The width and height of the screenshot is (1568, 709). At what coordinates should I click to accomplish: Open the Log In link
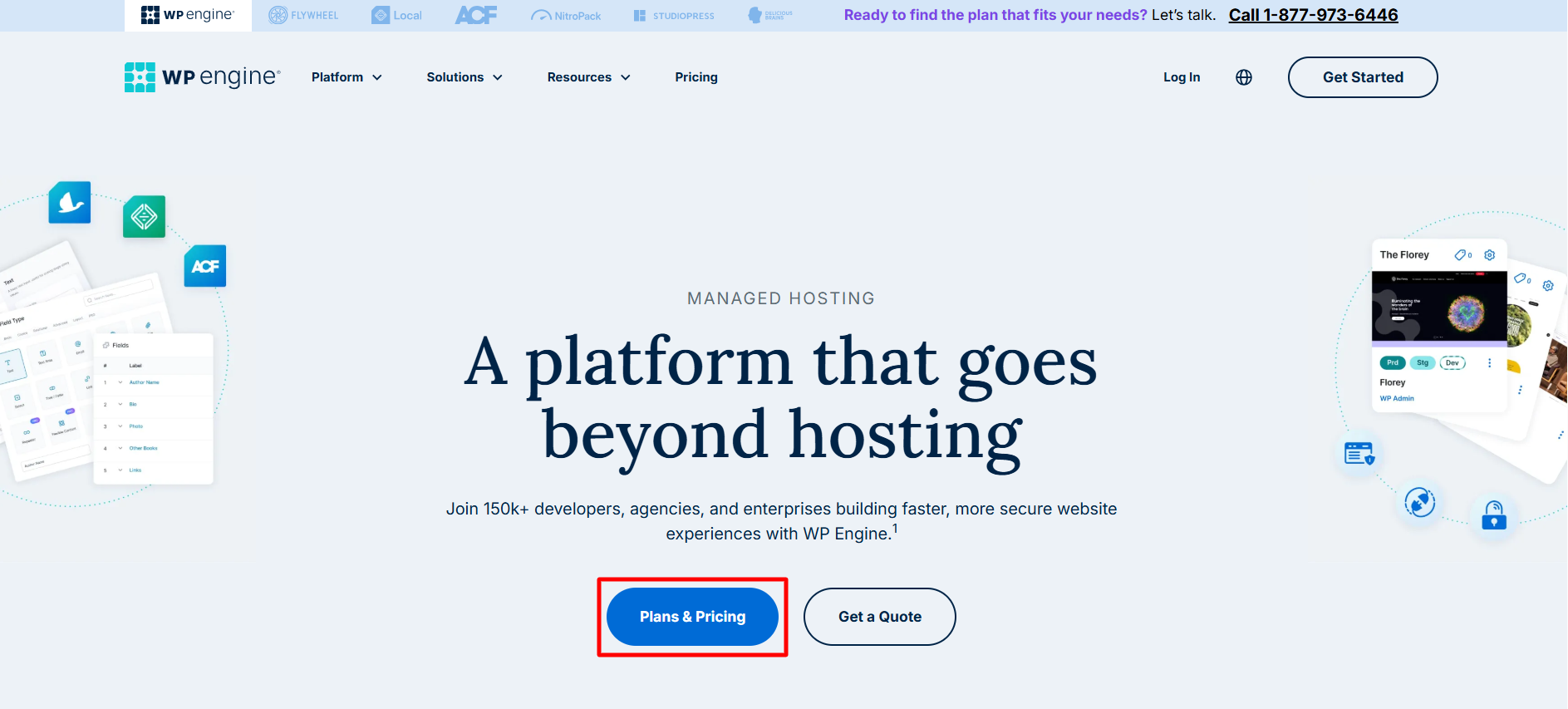point(1182,77)
